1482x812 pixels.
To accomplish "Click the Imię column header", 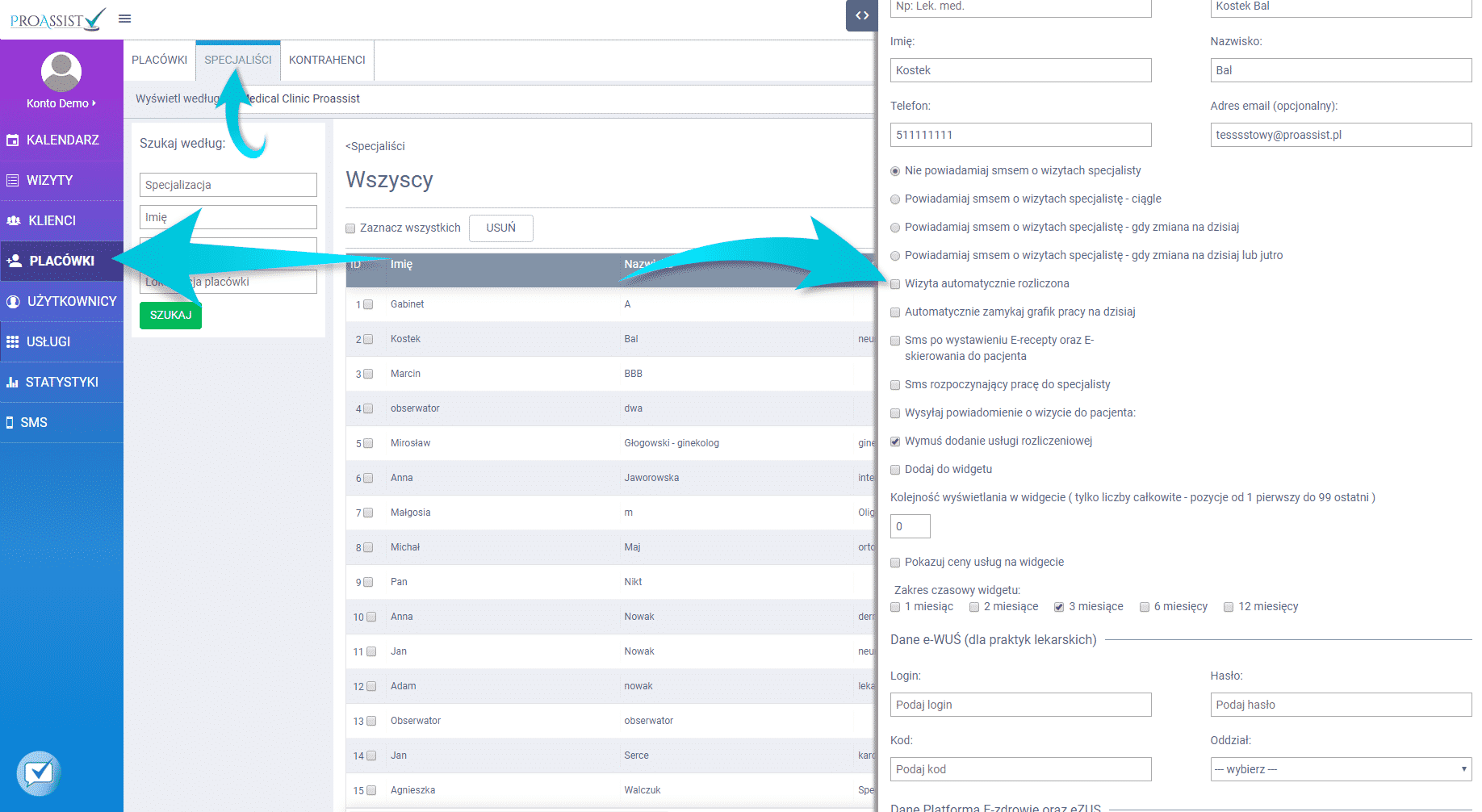I will tap(401, 264).
